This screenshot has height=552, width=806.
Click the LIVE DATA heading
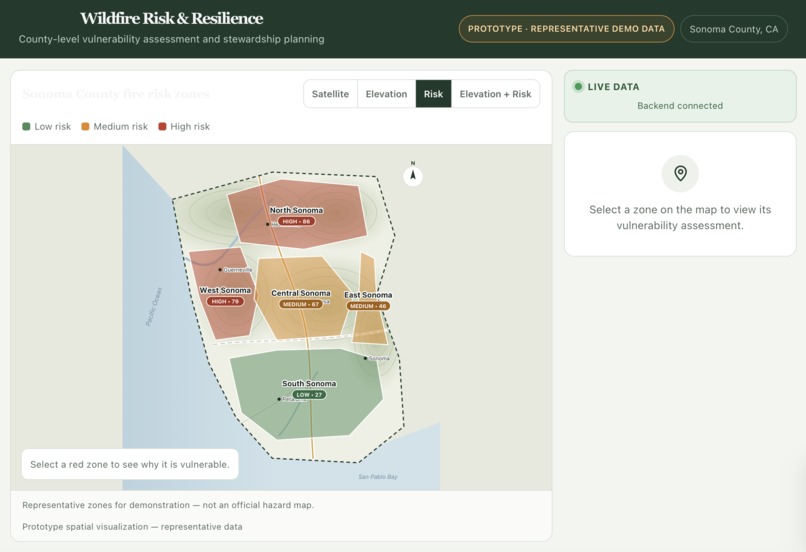click(x=613, y=87)
